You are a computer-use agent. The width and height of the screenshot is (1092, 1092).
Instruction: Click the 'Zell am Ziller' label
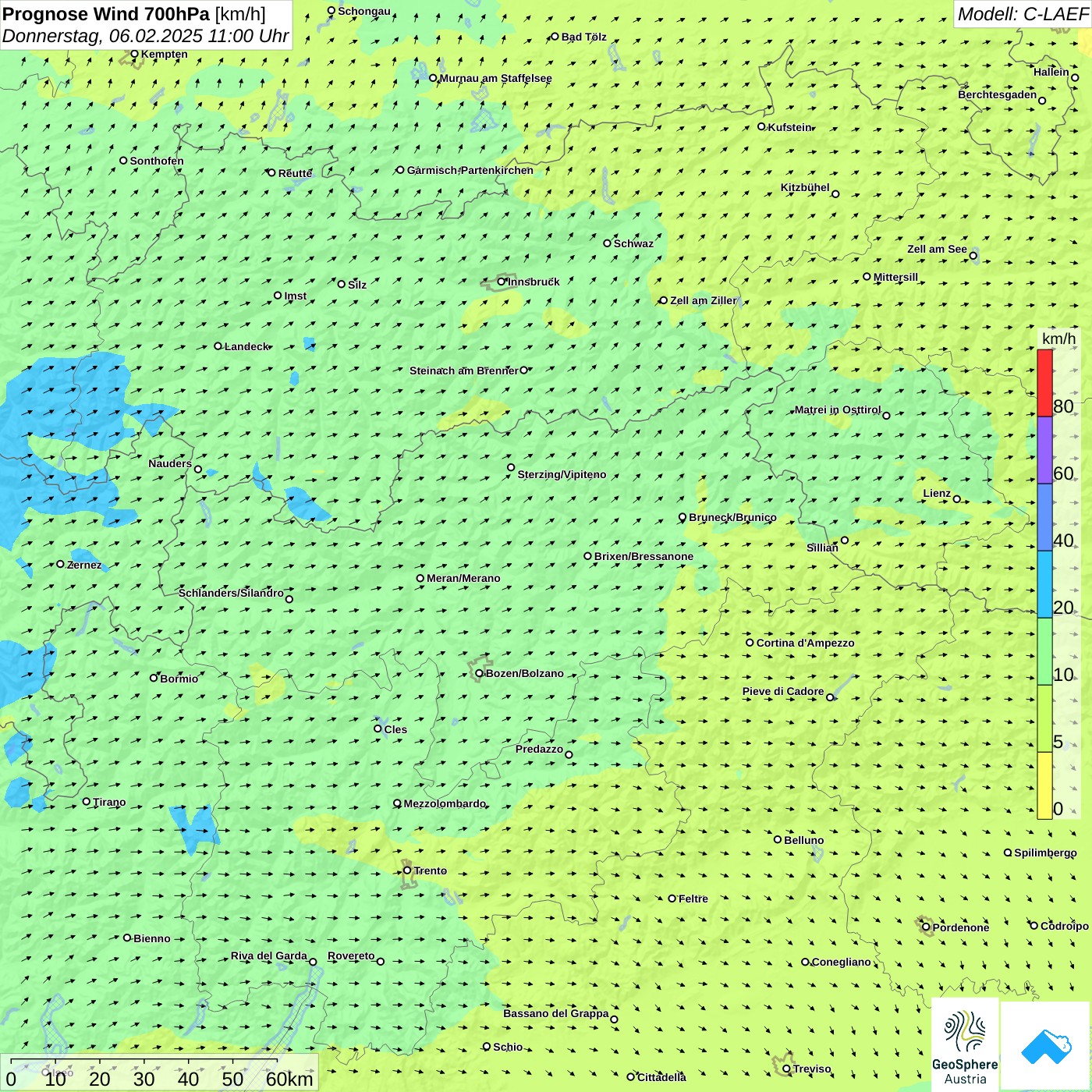(704, 300)
